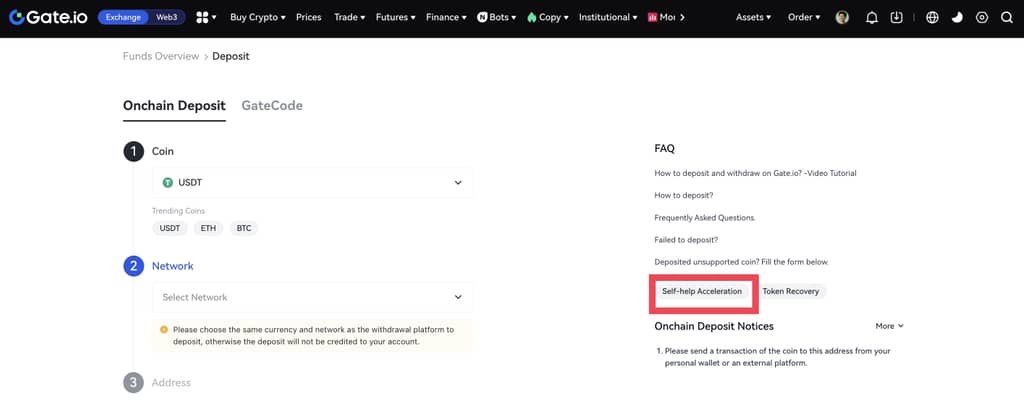Image resolution: width=1024 pixels, height=404 pixels.
Task: Click the search magnifier icon
Action: (x=1006, y=17)
